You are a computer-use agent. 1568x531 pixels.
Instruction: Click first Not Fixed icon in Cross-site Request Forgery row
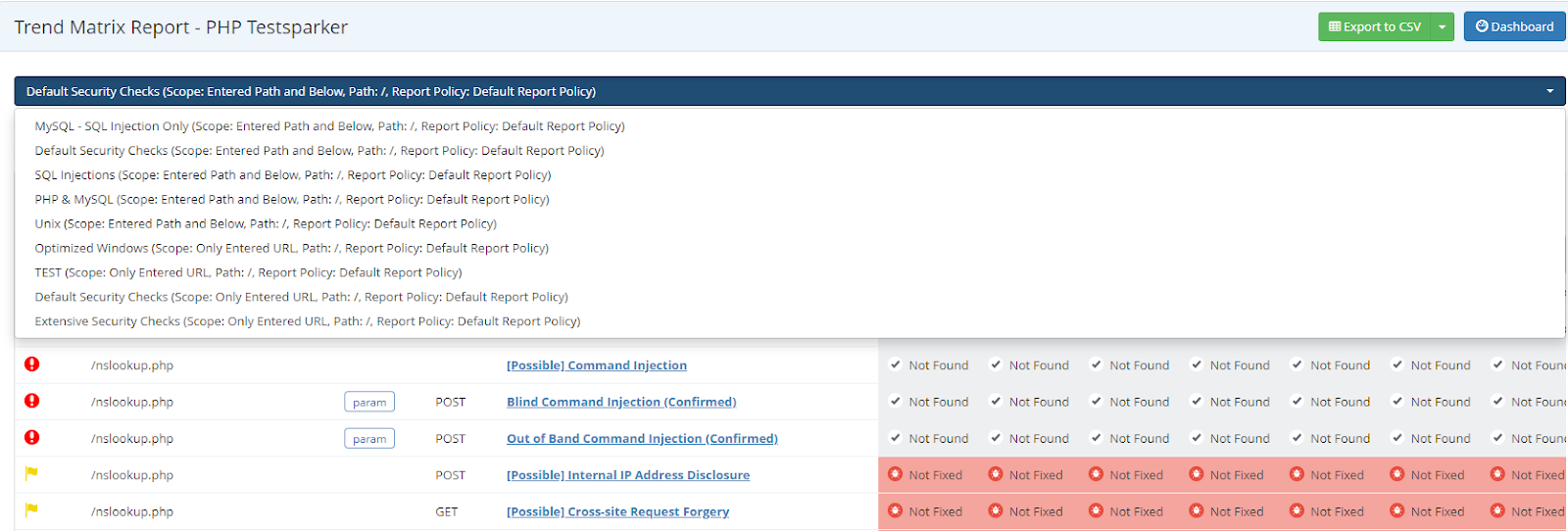[x=895, y=510]
